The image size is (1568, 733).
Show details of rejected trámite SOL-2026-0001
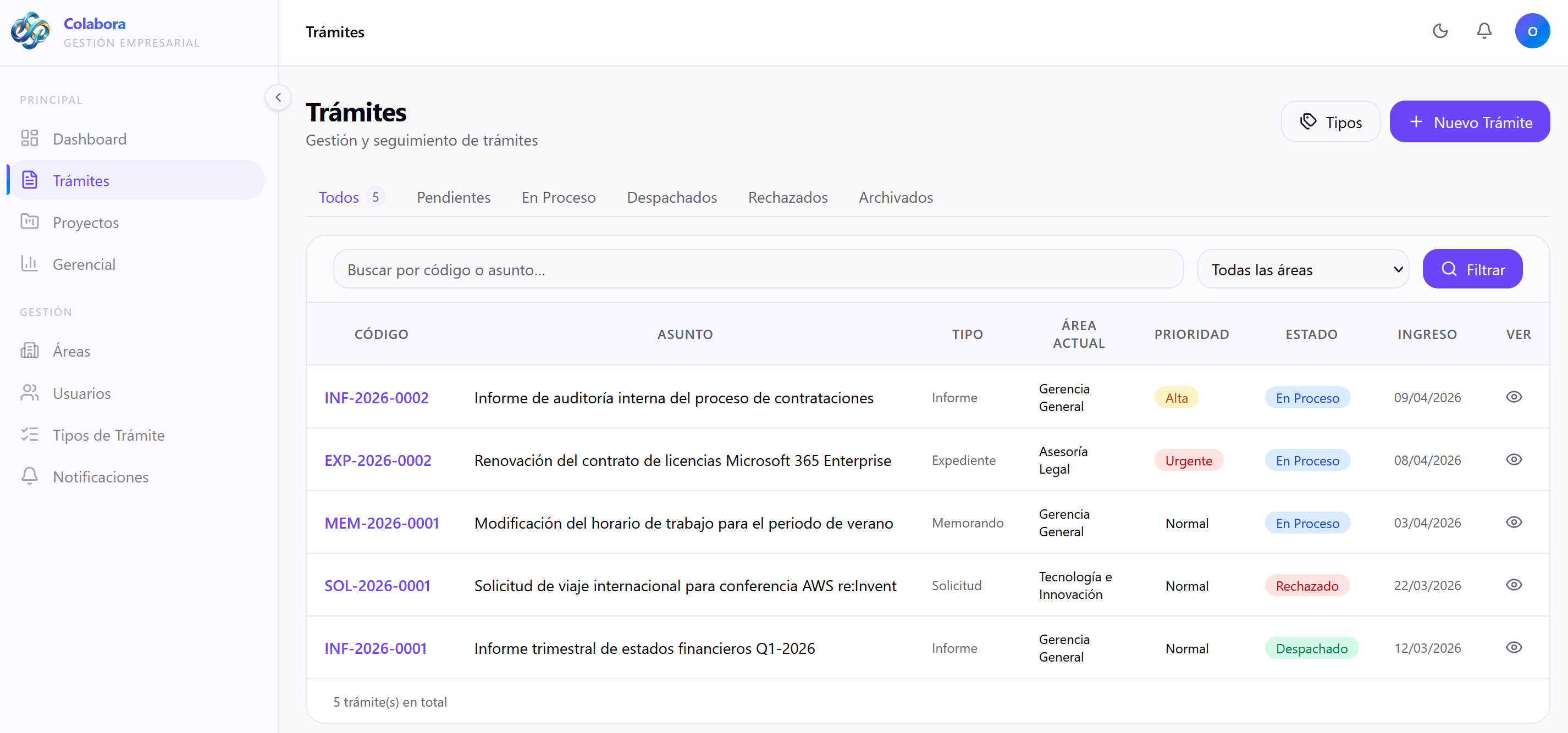[x=1515, y=585]
